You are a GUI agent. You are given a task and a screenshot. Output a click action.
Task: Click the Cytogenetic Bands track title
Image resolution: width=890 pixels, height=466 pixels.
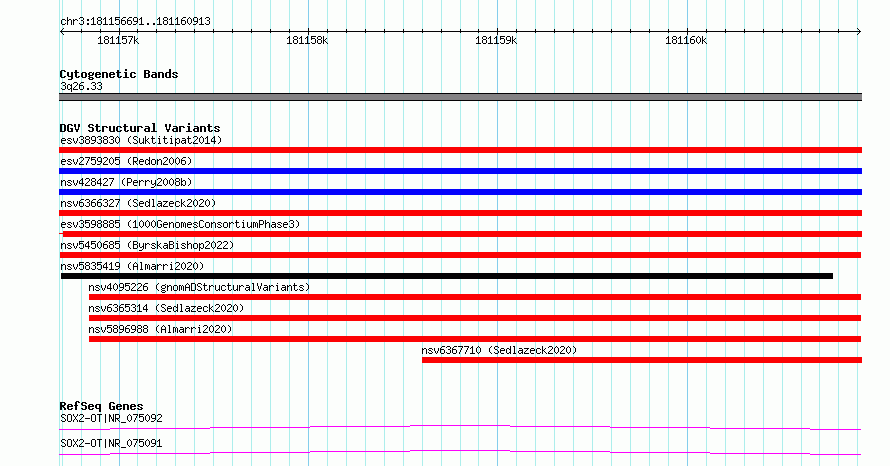tap(119, 74)
